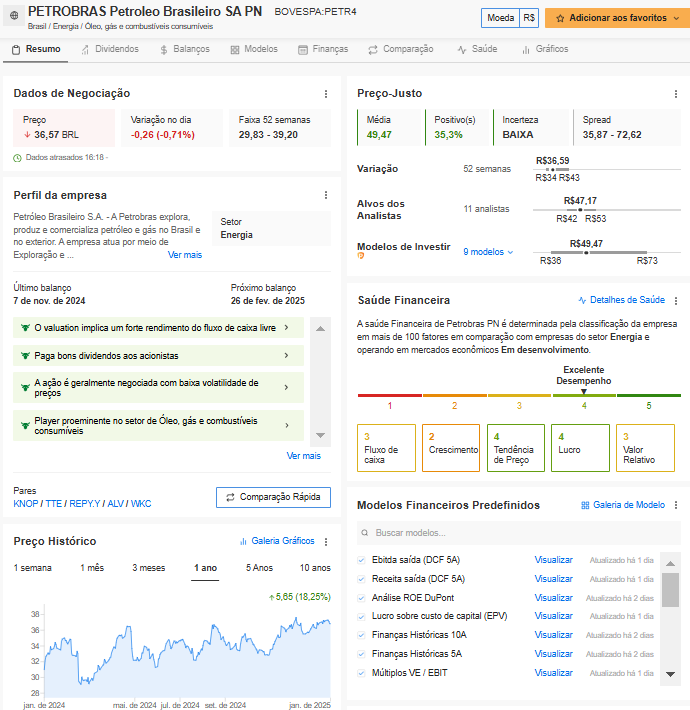
Task: Toggle checkbox for Lucro sobre custo de capital
Action: coord(361,617)
